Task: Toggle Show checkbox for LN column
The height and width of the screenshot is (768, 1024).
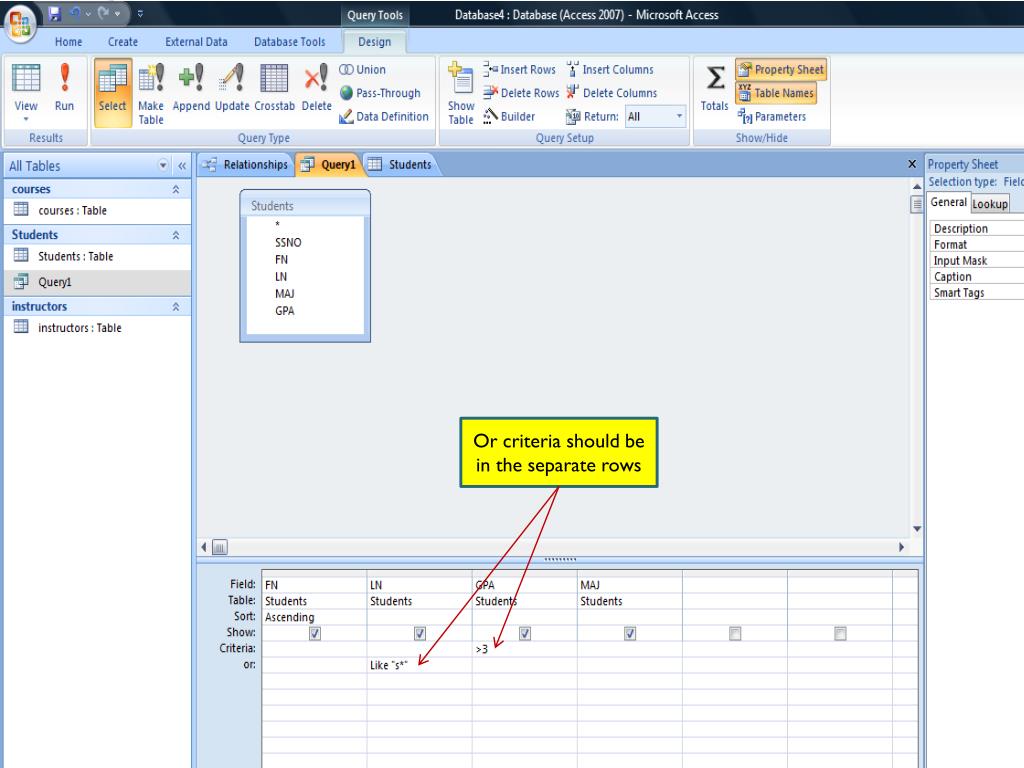Action: pos(420,633)
